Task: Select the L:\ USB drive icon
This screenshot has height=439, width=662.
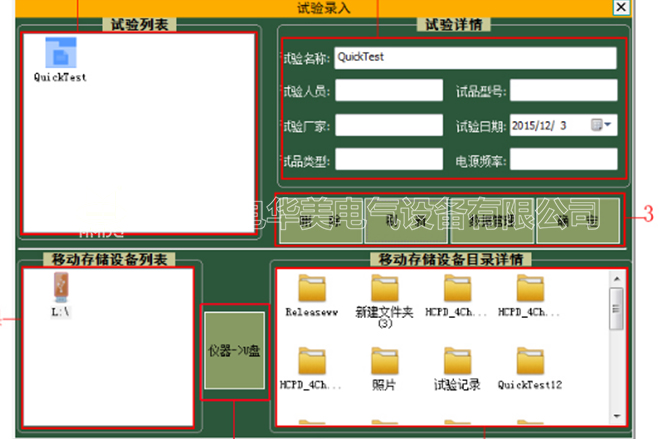Action: click(x=61, y=287)
